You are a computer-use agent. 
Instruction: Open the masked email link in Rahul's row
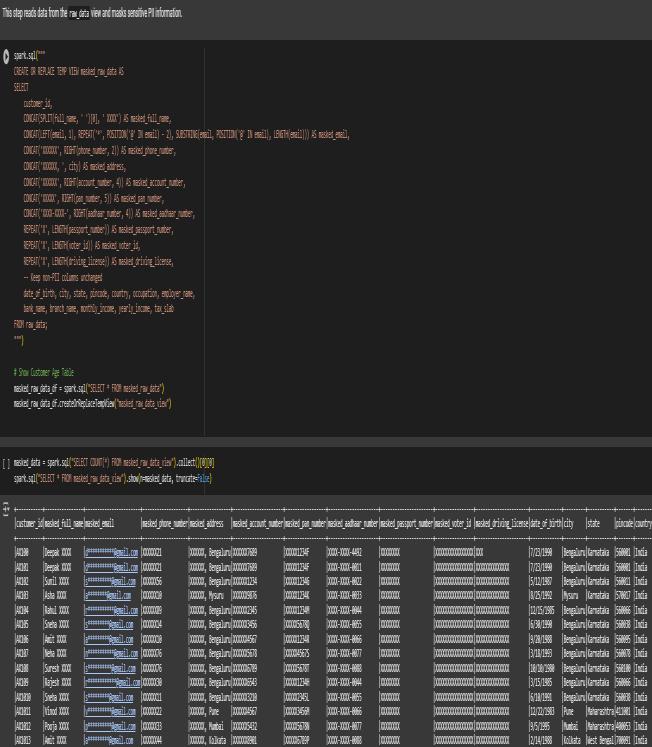click(111, 610)
